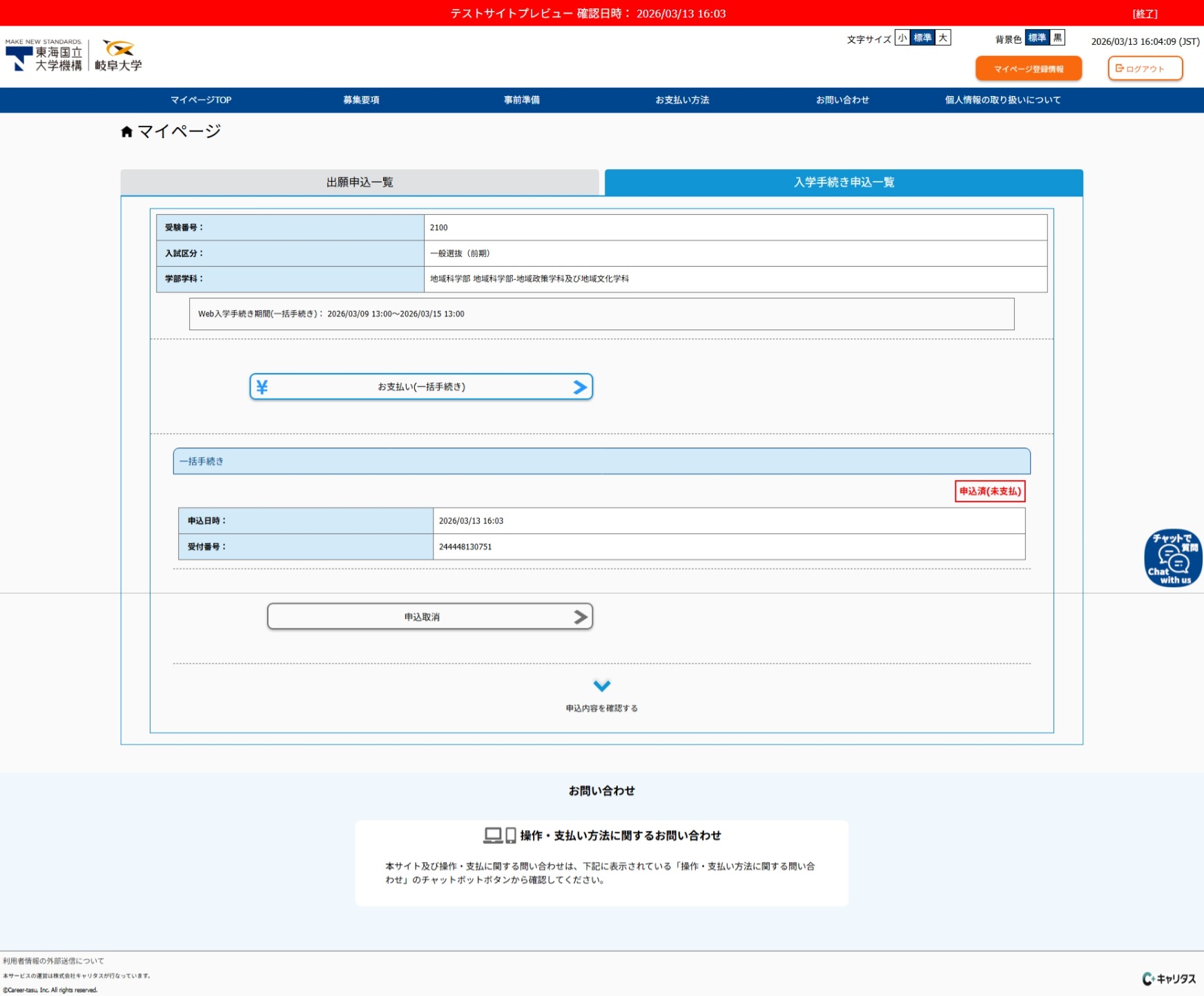Open 個人情報の取り扱いについて menu item

click(1002, 100)
